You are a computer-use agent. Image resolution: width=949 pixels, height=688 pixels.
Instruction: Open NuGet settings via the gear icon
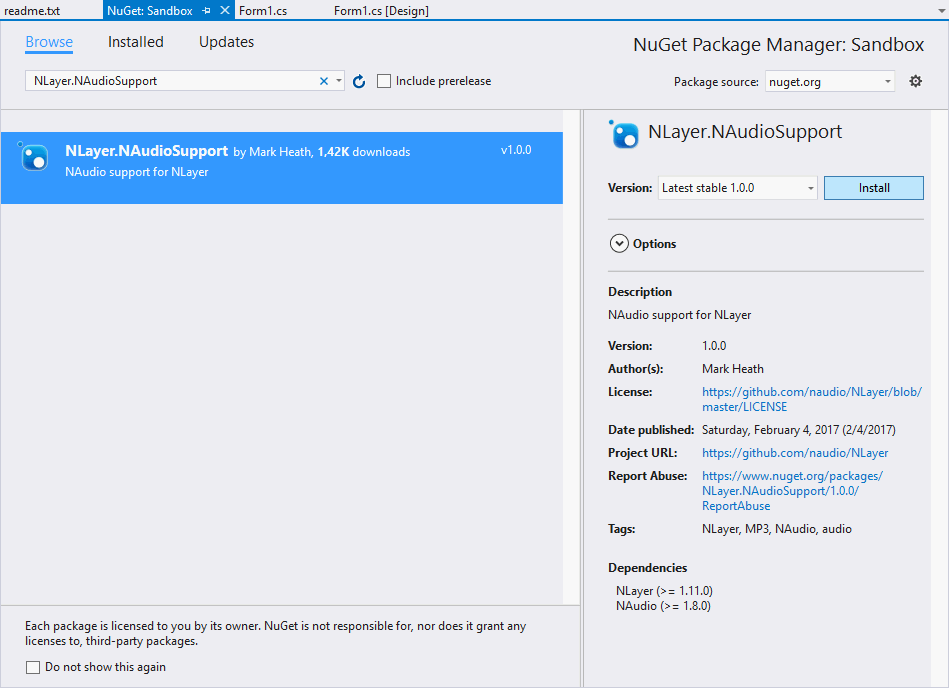[x=915, y=81]
